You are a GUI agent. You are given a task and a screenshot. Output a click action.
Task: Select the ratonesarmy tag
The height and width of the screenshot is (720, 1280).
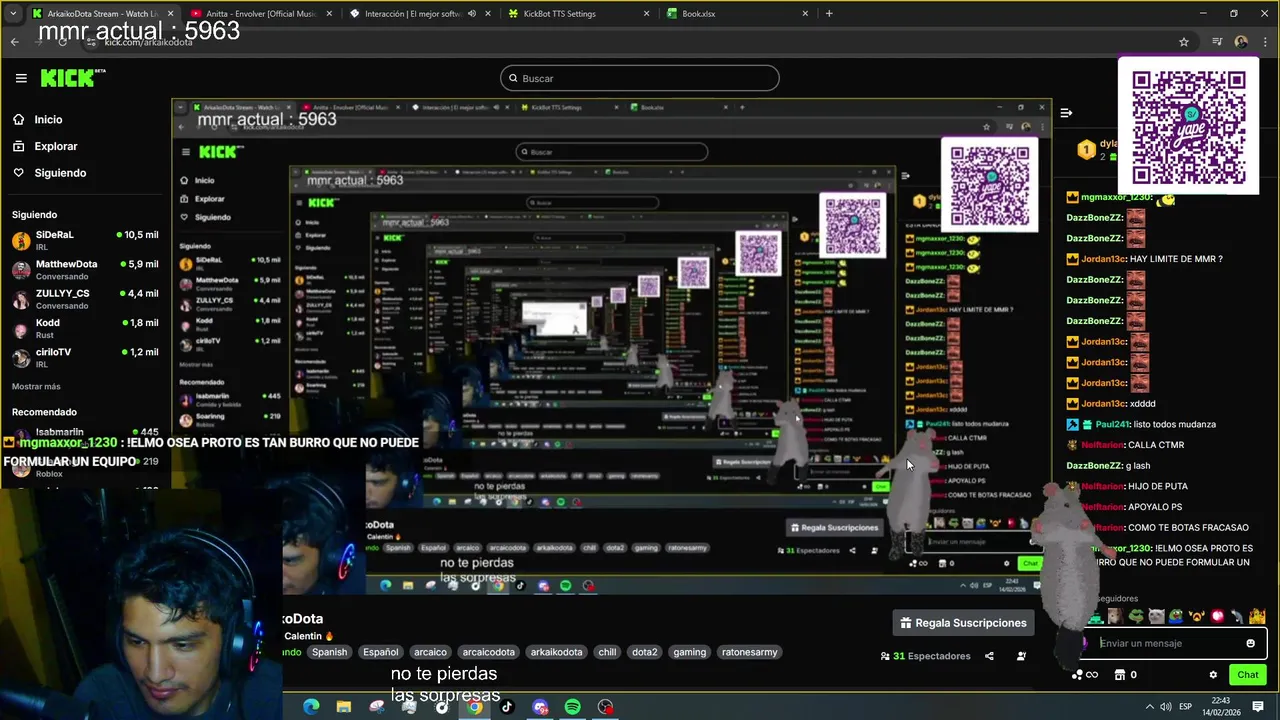coord(749,652)
